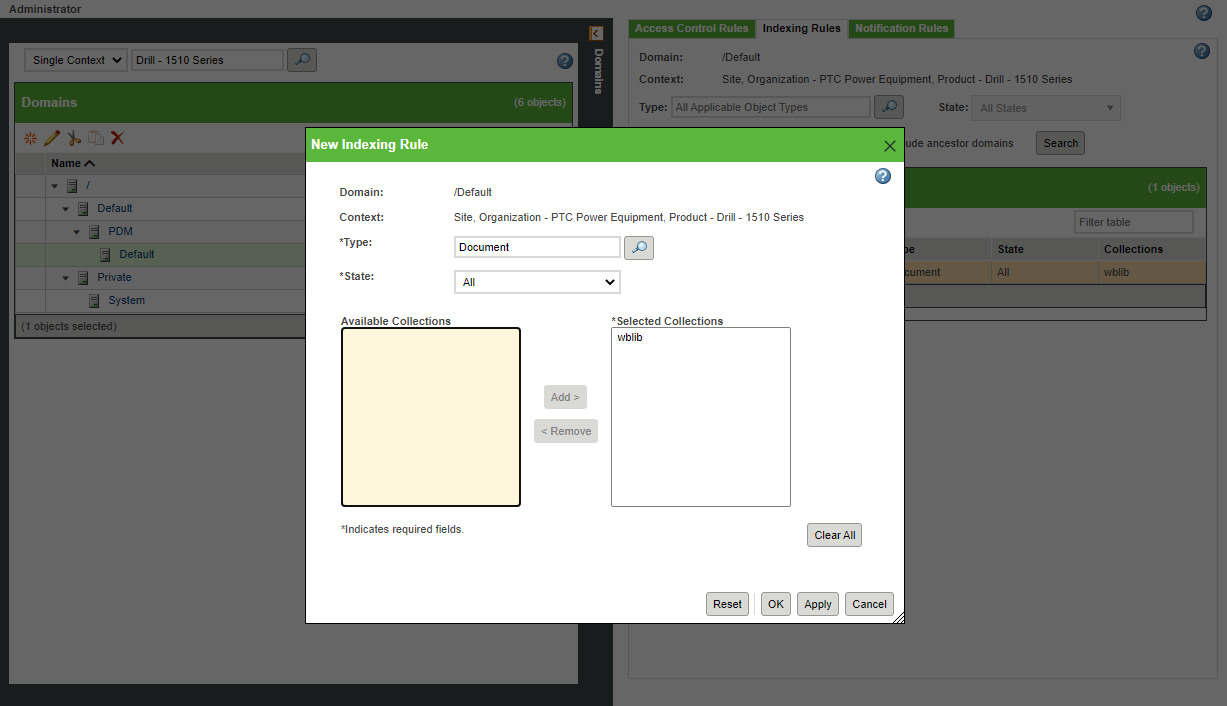This screenshot has height=706, width=1227.
Task: Click the Search button in rules panel
Action: tap(1060, 143)
